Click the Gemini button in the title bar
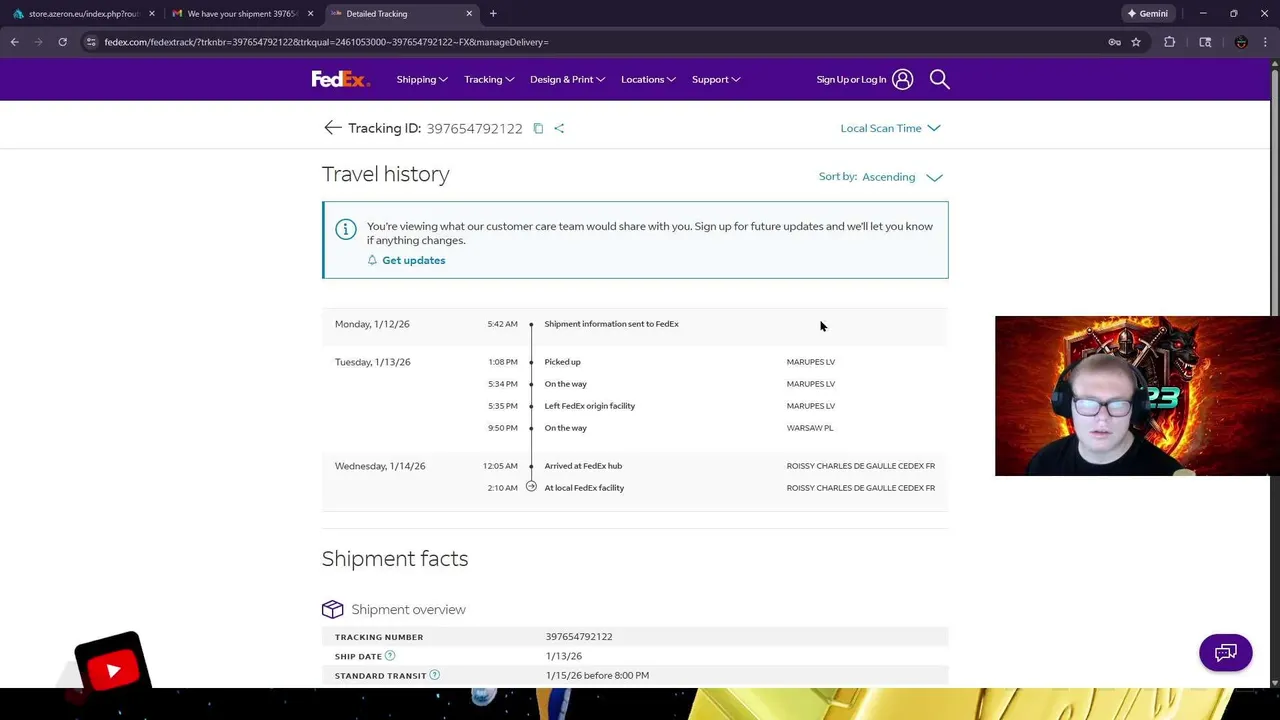The width and height of the screenshot is (1280, 720). 1147,14
